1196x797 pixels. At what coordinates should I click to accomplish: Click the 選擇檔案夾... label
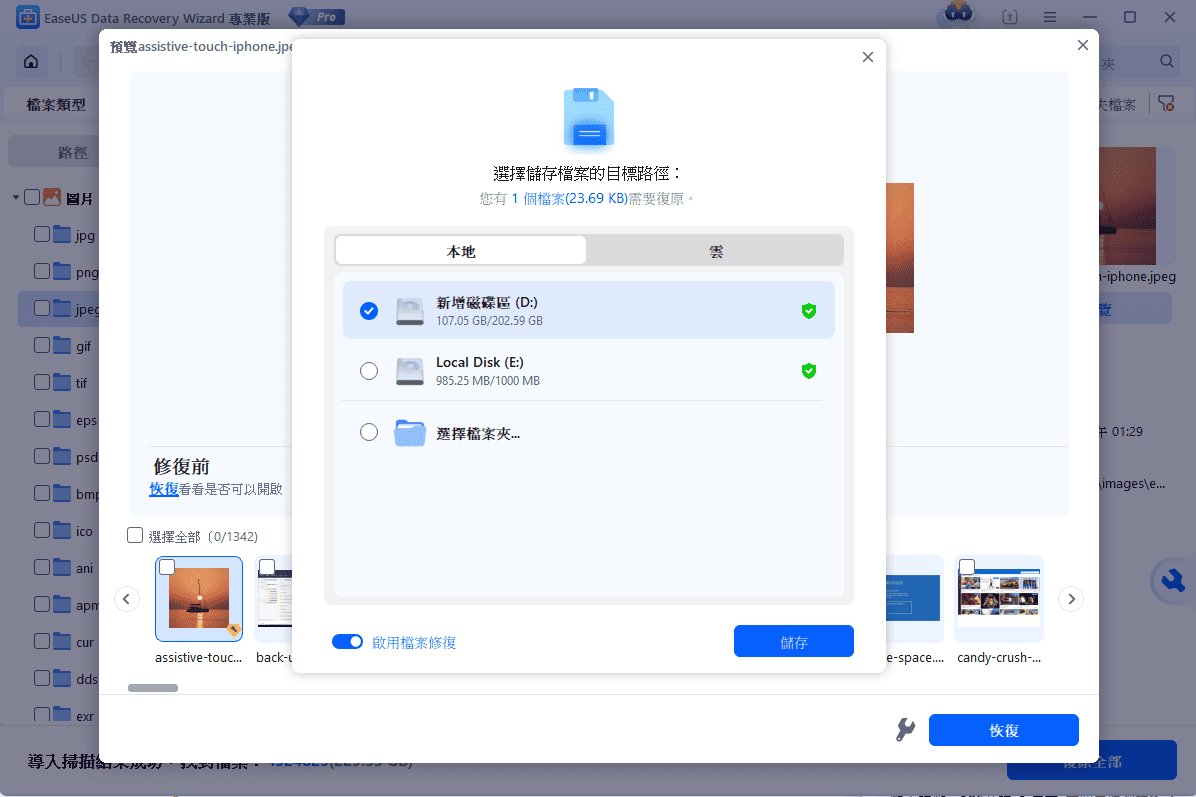(x=478, y=433)
